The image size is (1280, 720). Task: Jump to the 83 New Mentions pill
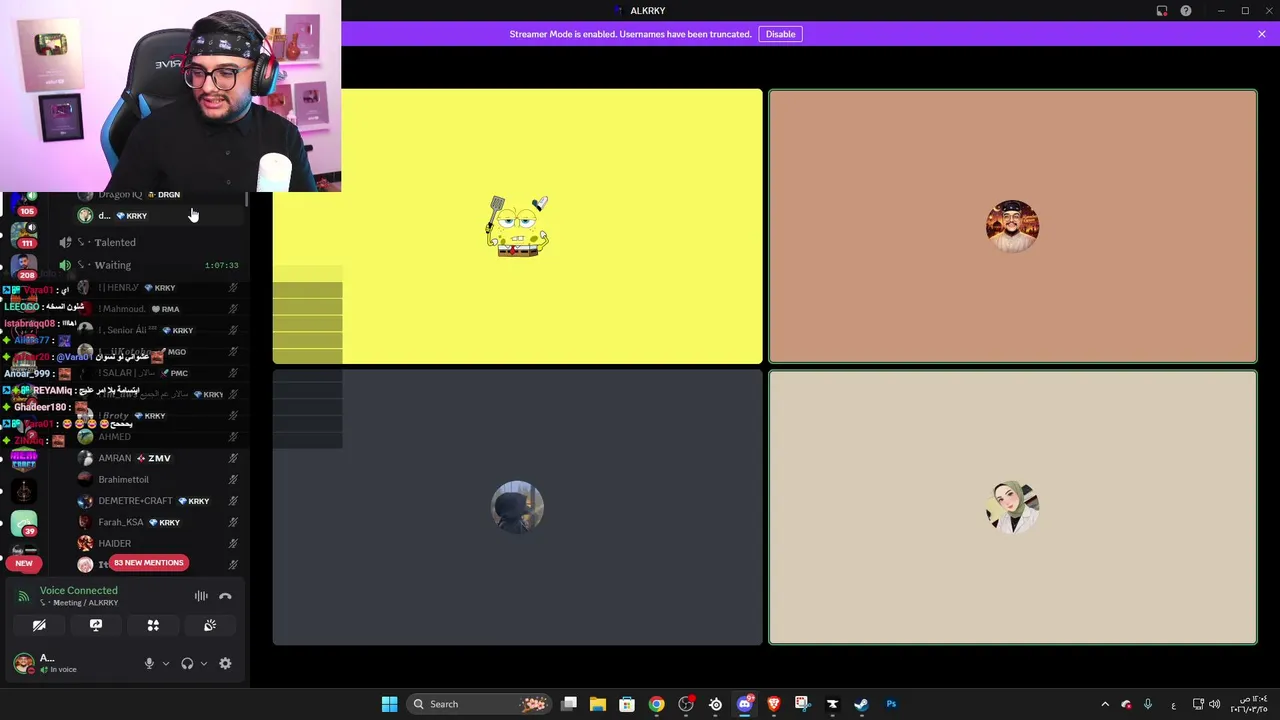[x=149, y=563]
